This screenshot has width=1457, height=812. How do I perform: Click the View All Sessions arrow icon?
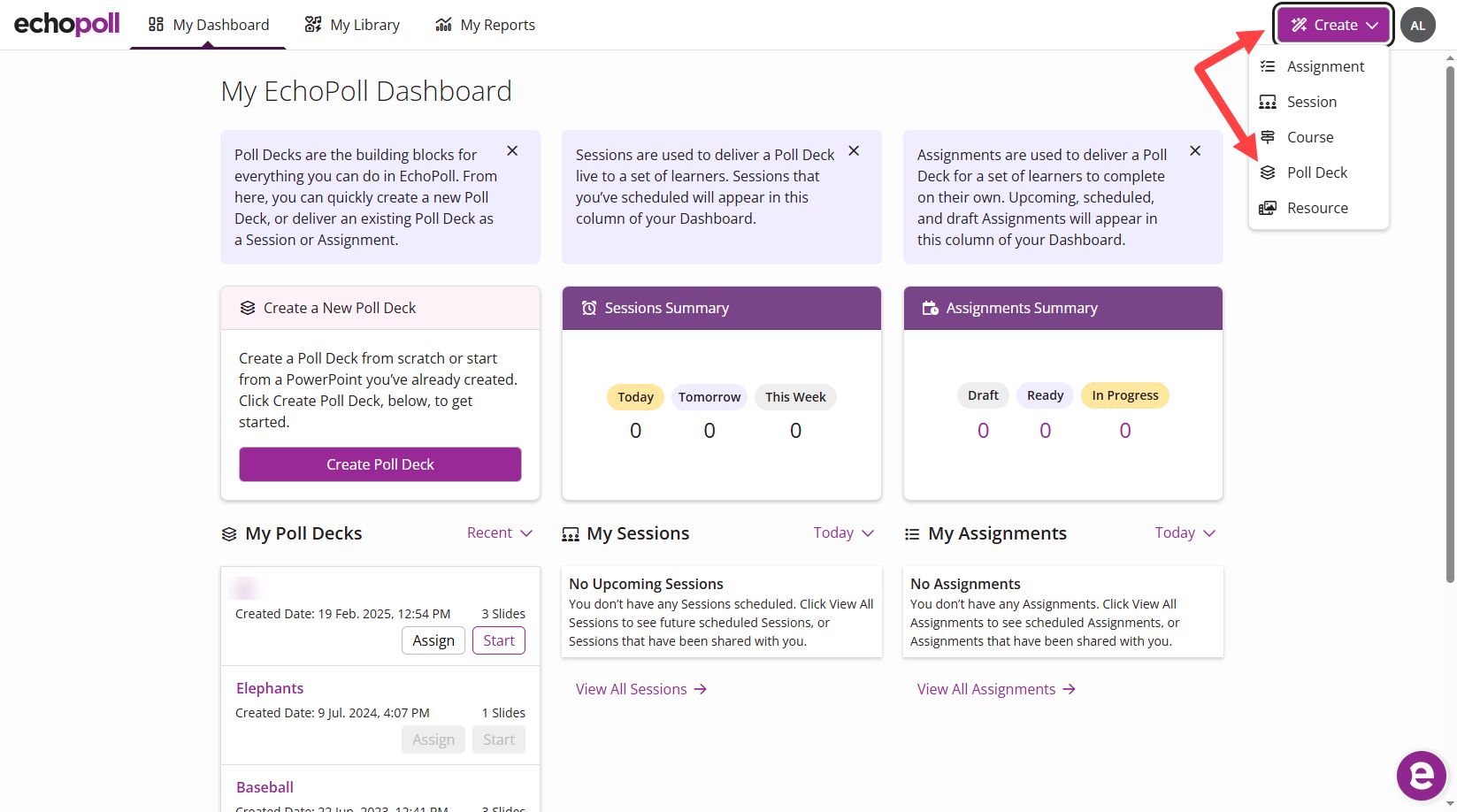pos(701,689)
